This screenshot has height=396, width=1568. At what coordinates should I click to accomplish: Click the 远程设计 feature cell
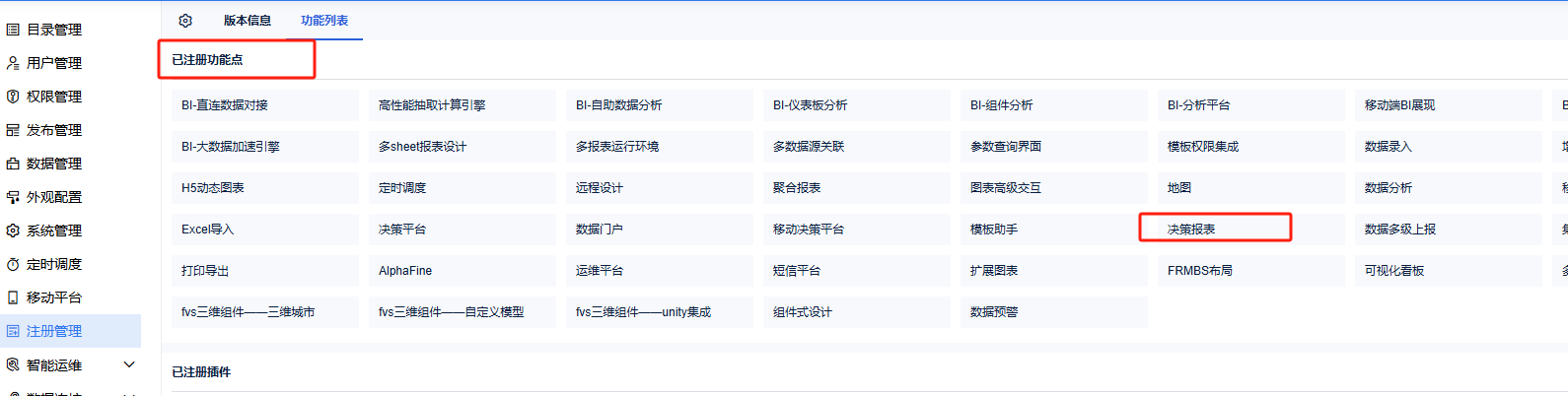tap(660, 188)
